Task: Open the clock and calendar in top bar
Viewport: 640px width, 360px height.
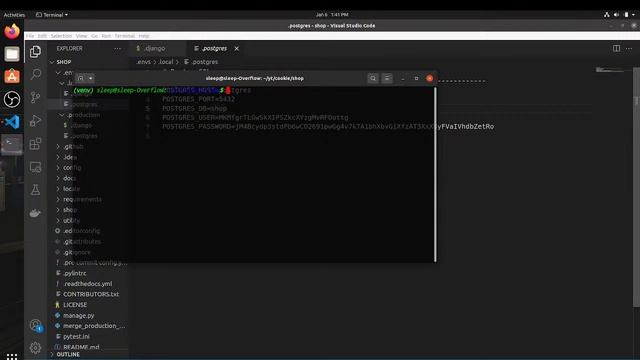Action: [332, 15]
